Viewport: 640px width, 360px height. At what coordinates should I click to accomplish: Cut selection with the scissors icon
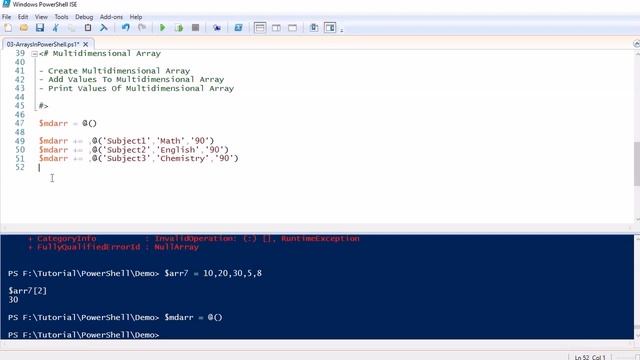point(56,28)
